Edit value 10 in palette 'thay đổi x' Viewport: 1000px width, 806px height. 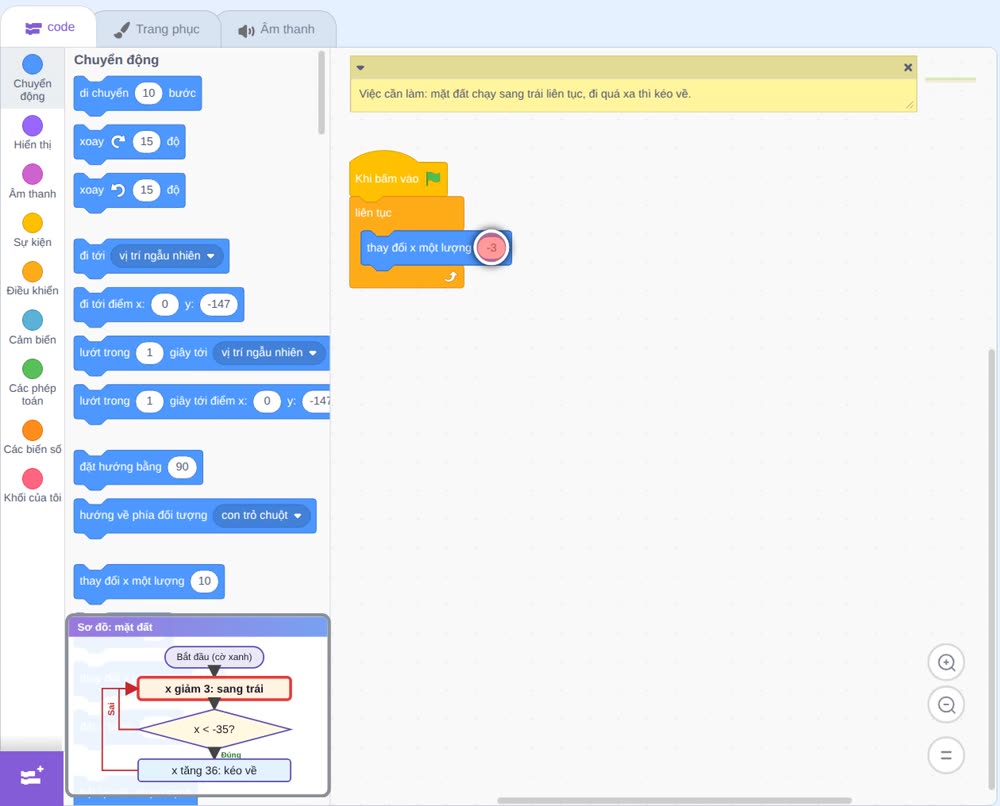click(205, 581)
